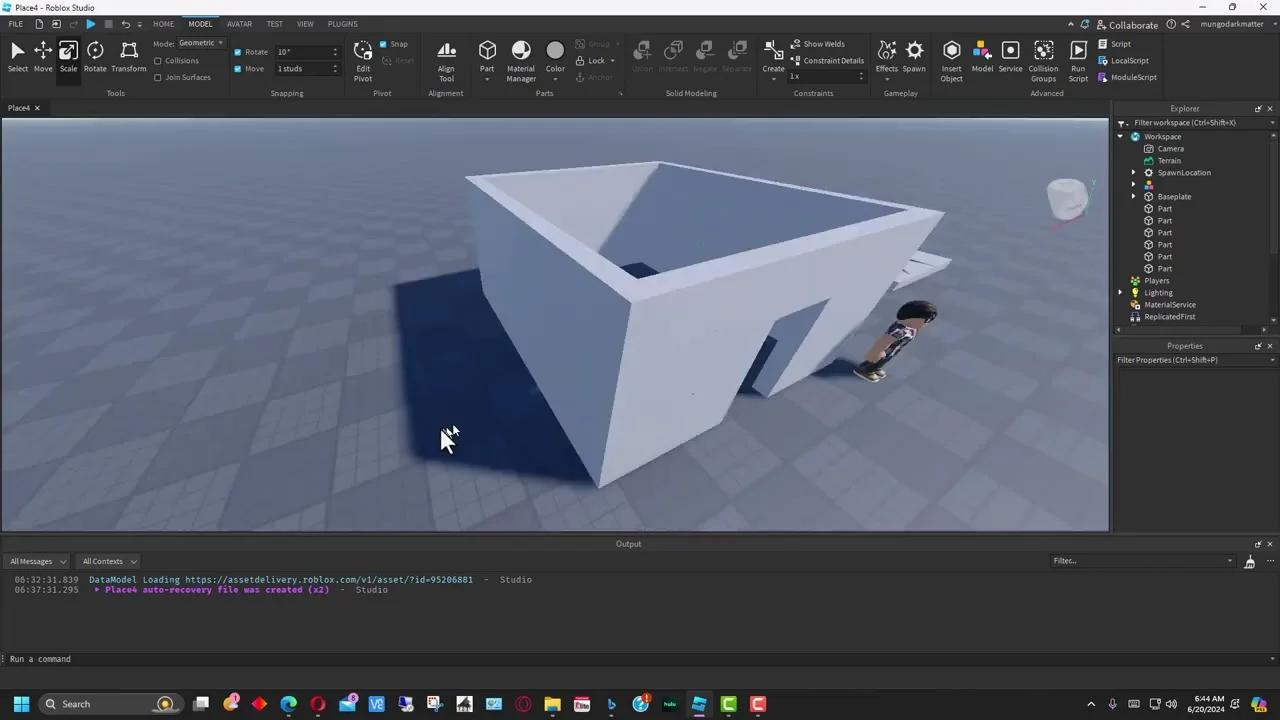Expand the Baseplate node
The image size is (1280, 720).
click(1134, 197)
